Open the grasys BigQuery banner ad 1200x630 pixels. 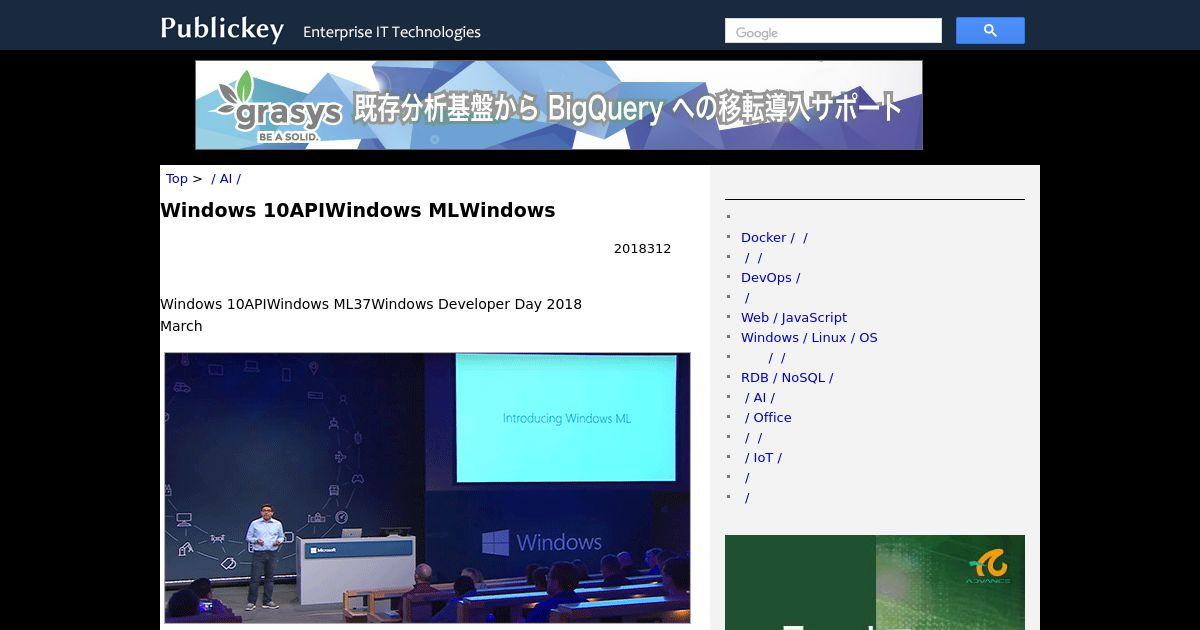559,105
